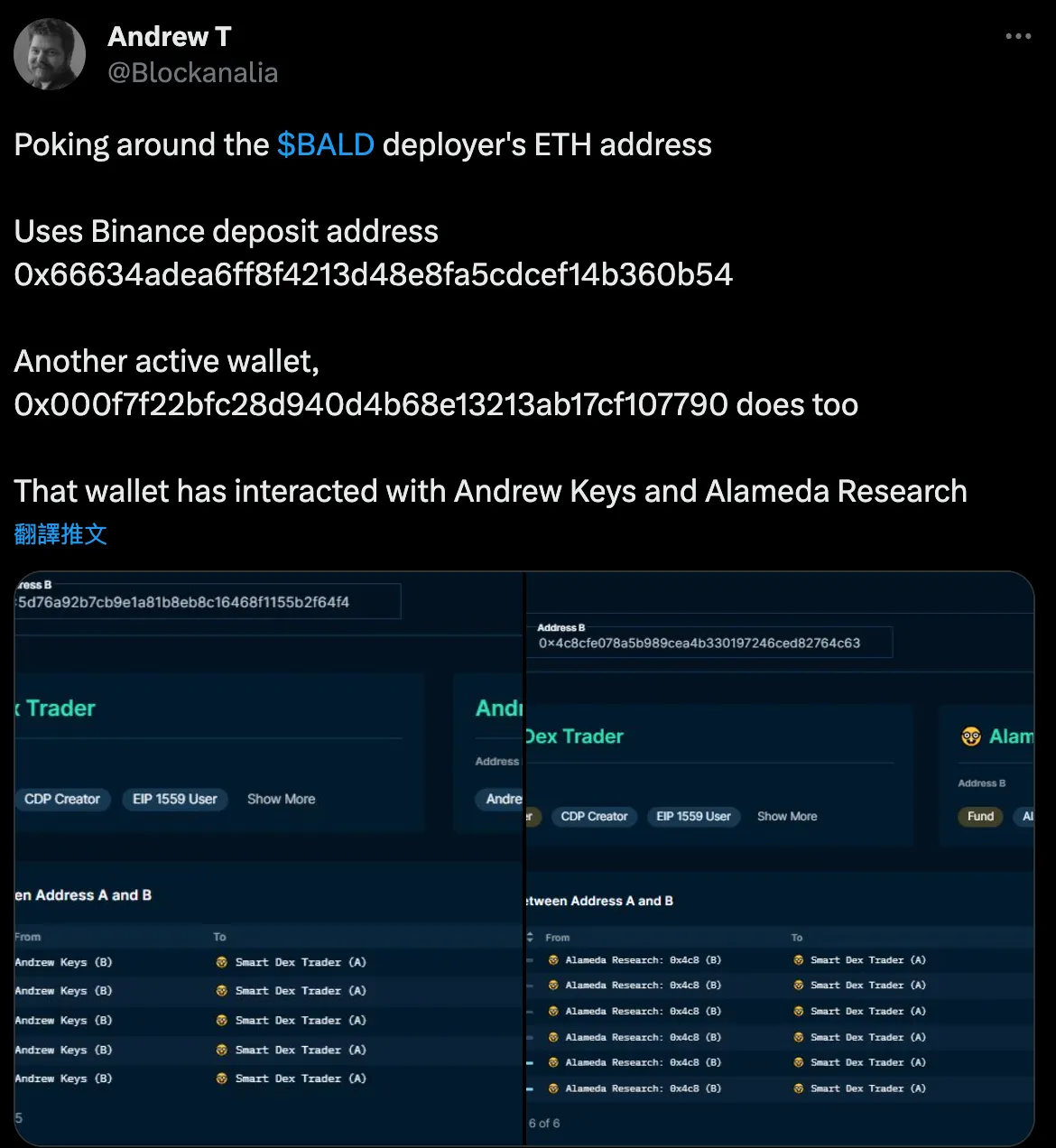Click the Address B field ending in 2f64f4
1056x1148 pixels.
pos(208,602)
